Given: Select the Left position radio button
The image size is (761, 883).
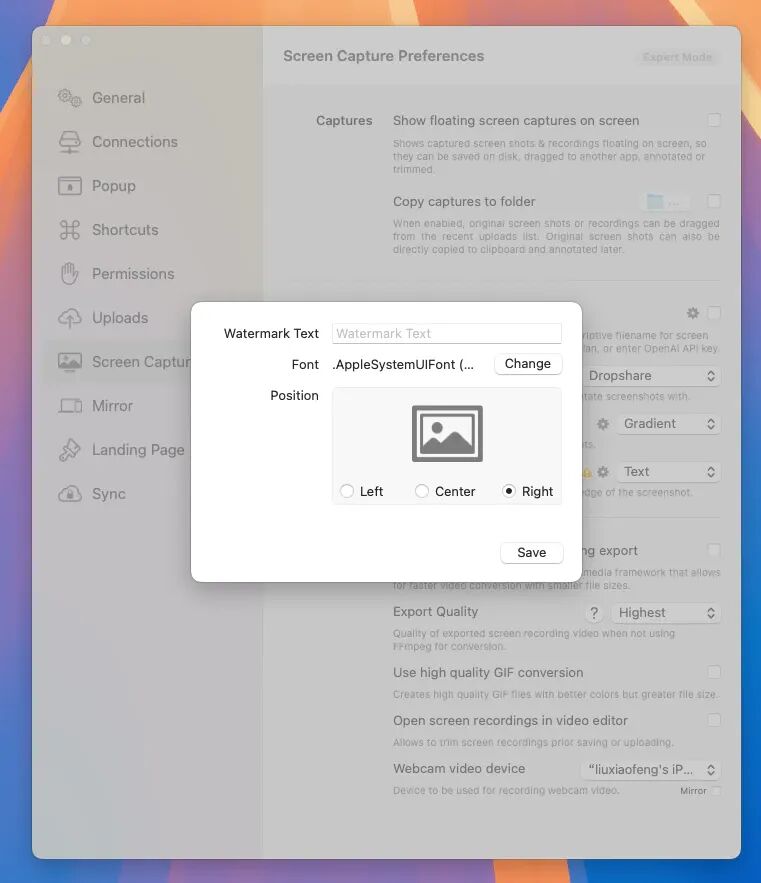Looking at the screenshot, I should pyautogui.click(x=347, y=491).
